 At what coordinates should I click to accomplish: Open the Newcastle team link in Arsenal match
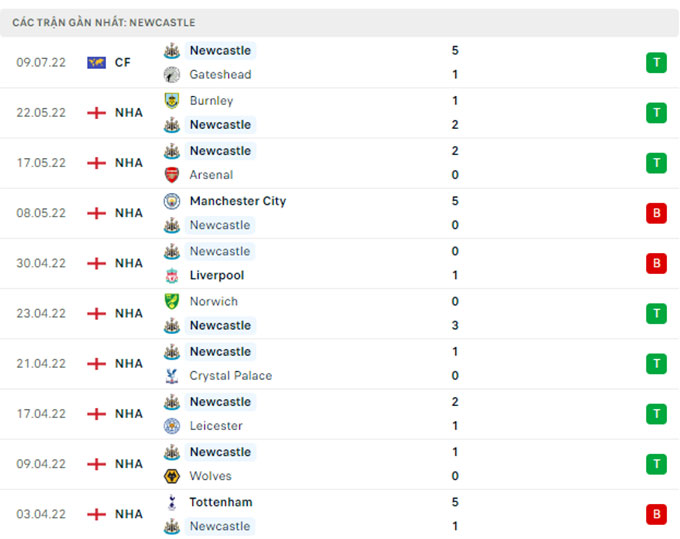pos(220,151)
